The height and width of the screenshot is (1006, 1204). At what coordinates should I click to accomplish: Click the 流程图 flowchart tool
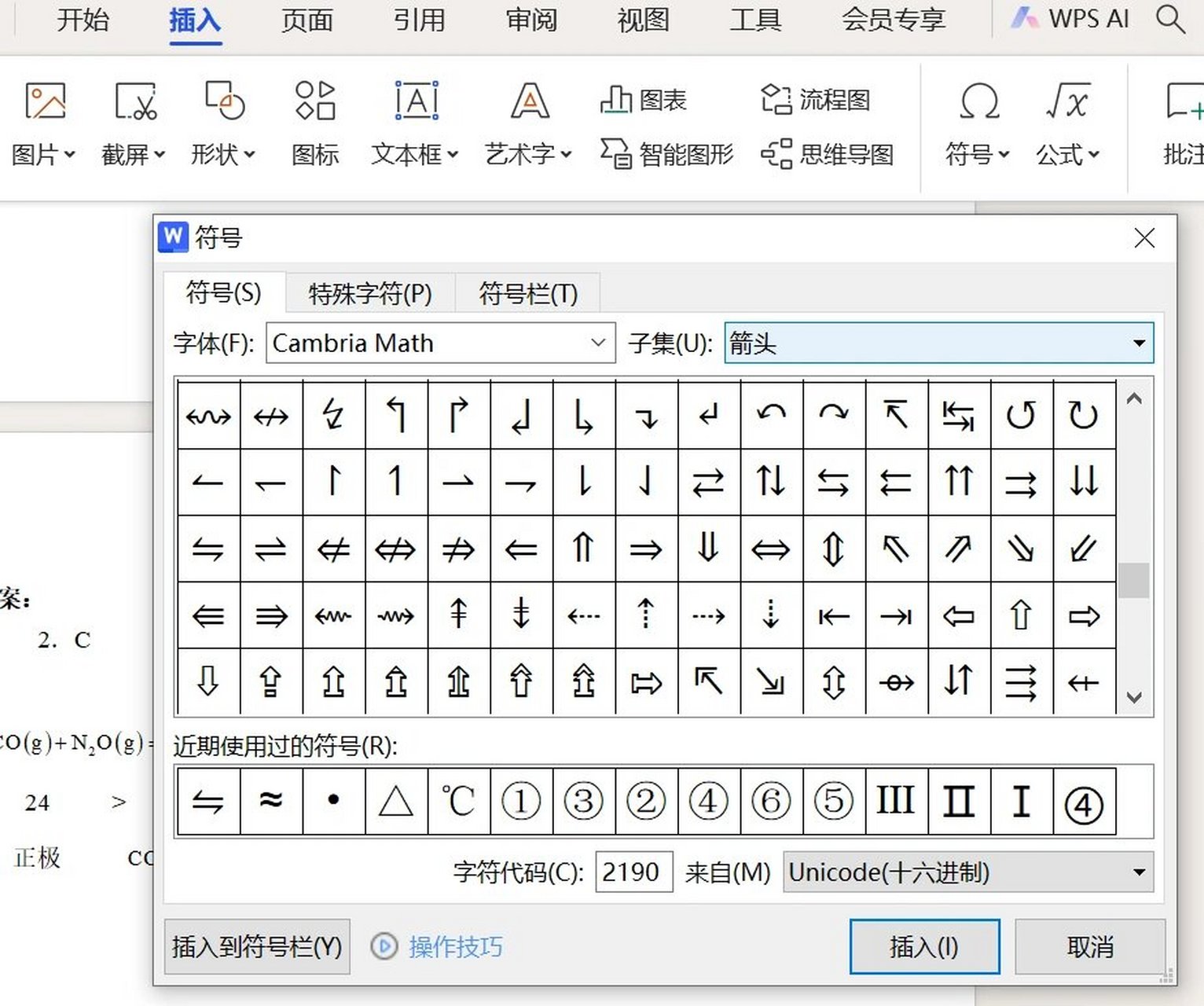pos(817,100)
